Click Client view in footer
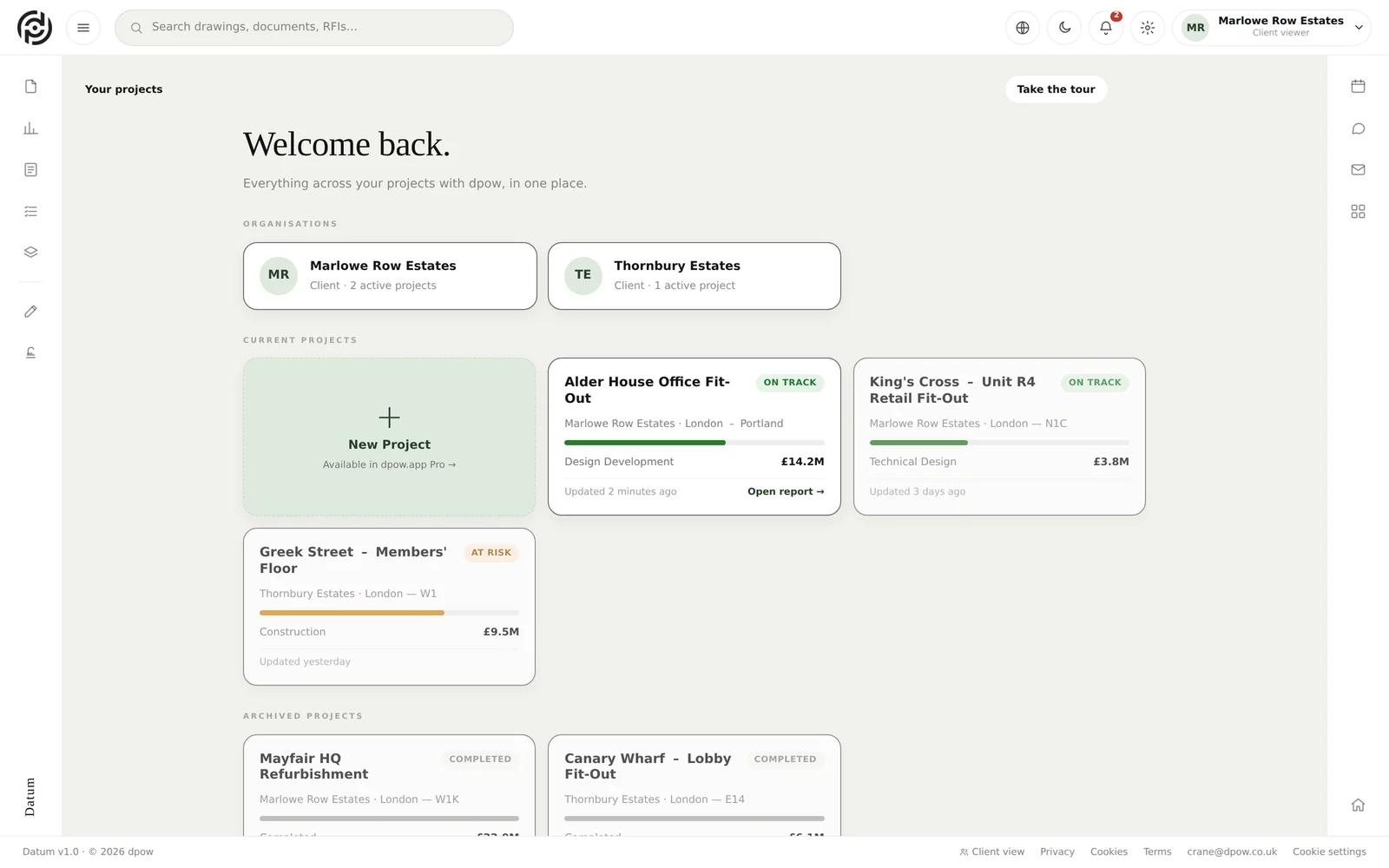Image resolution: width=1389 pixels, height=868 pixels. [x=992, y=852]
